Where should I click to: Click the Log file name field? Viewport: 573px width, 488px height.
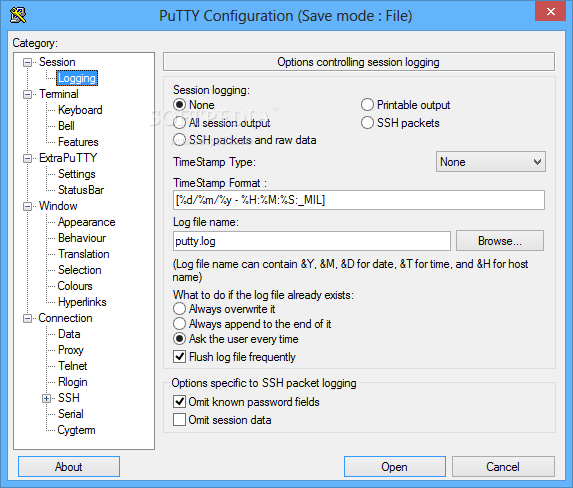pyautogui.click(x=312, y=241)
